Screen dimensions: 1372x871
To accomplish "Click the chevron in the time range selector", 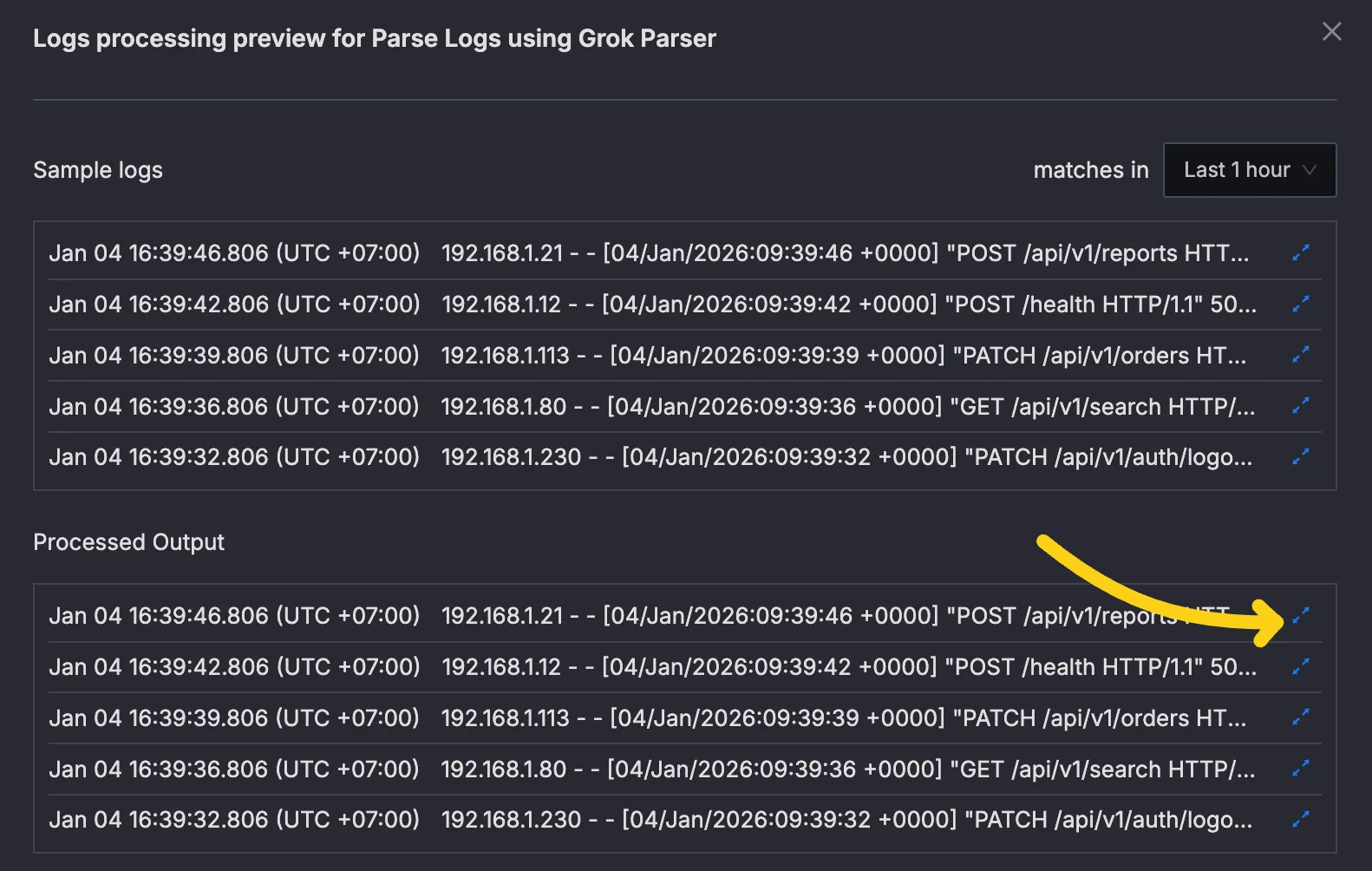I will coord(1310,170).
